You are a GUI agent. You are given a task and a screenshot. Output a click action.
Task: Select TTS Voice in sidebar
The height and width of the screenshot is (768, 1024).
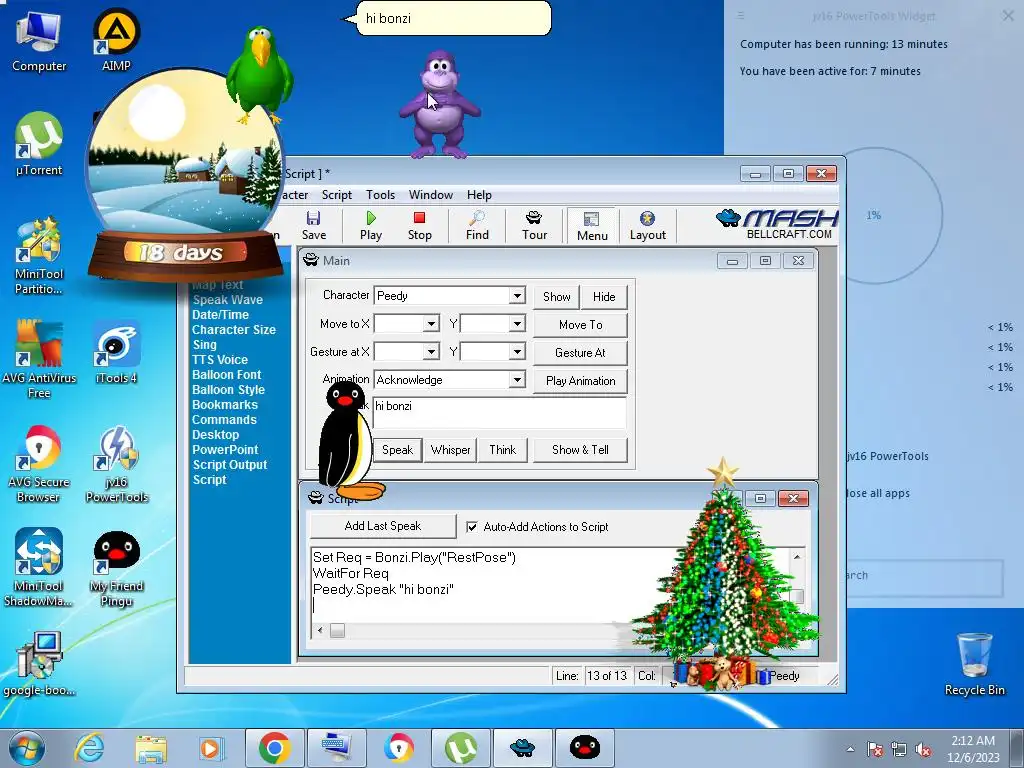click(x=220, y=360)
